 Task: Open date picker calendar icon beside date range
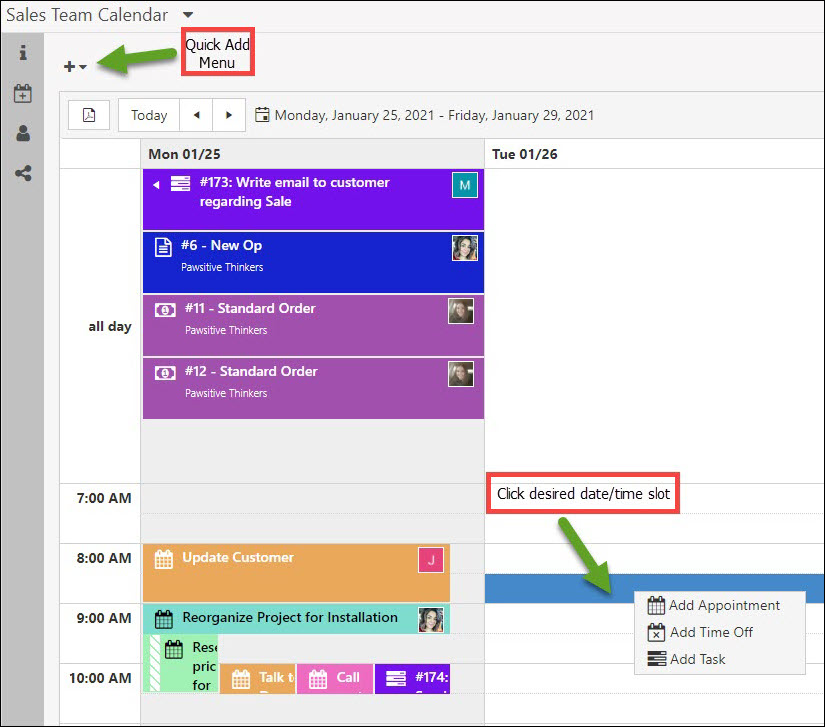click(x=262, y=115)
